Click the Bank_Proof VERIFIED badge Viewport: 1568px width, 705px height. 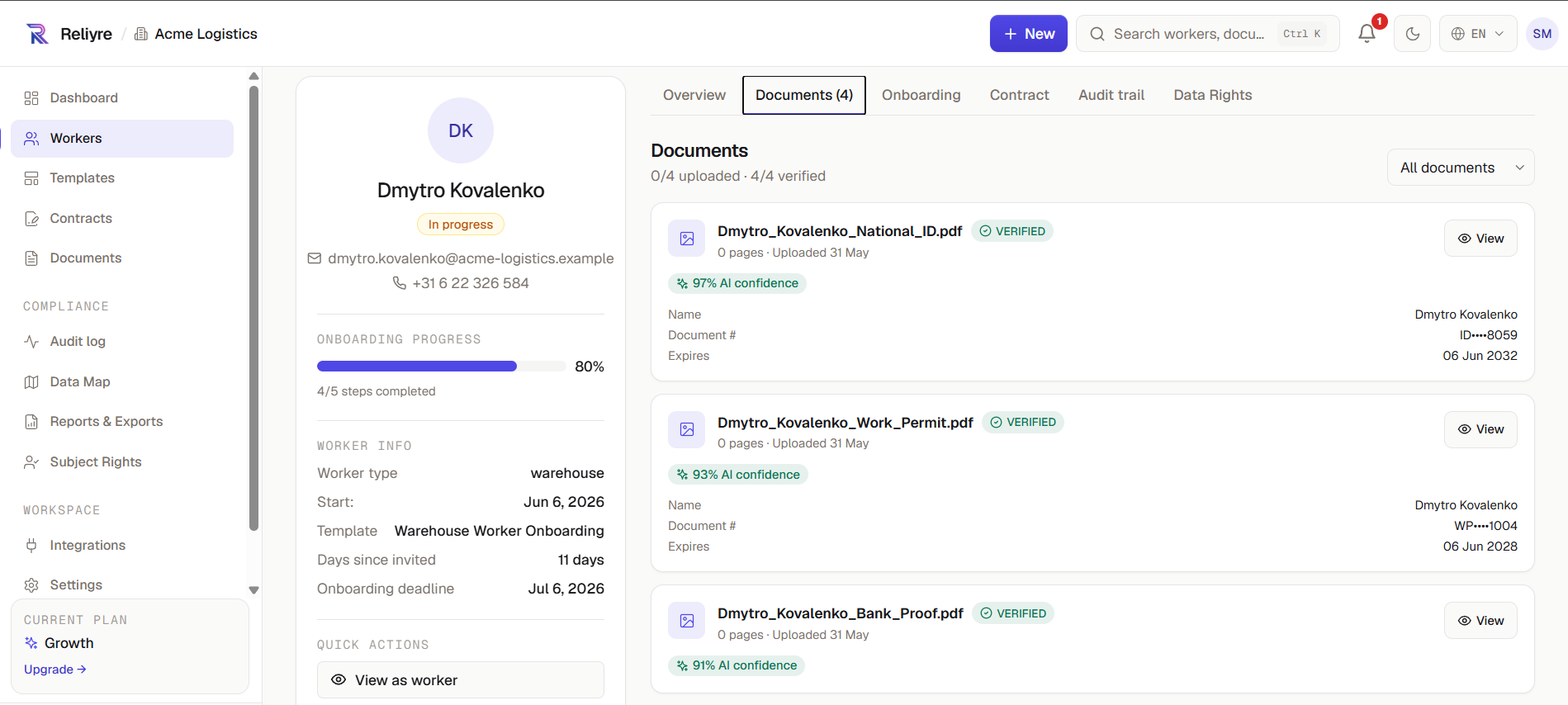(1013, 613)
